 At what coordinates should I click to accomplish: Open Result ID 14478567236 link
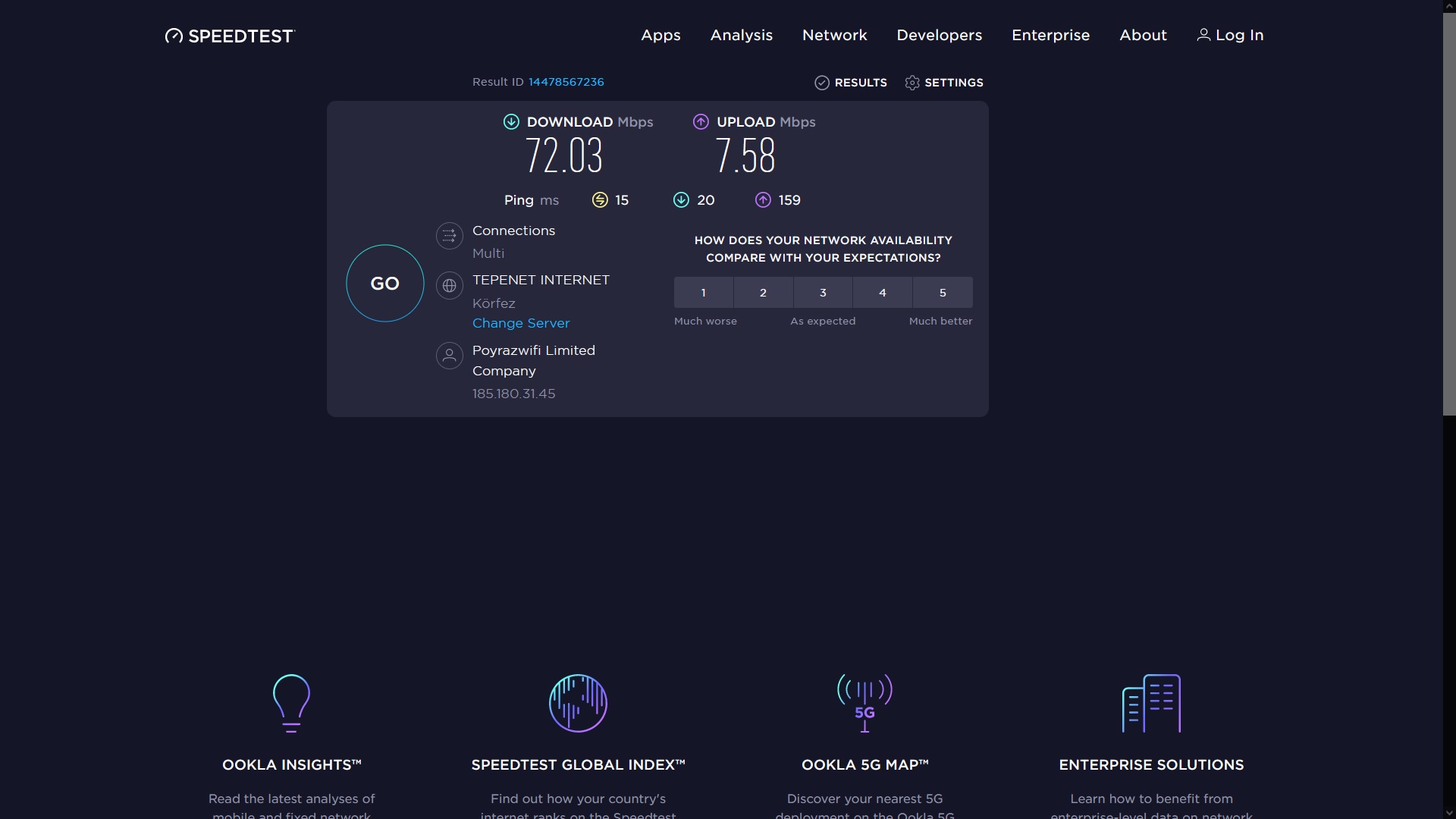coord(566,82)
